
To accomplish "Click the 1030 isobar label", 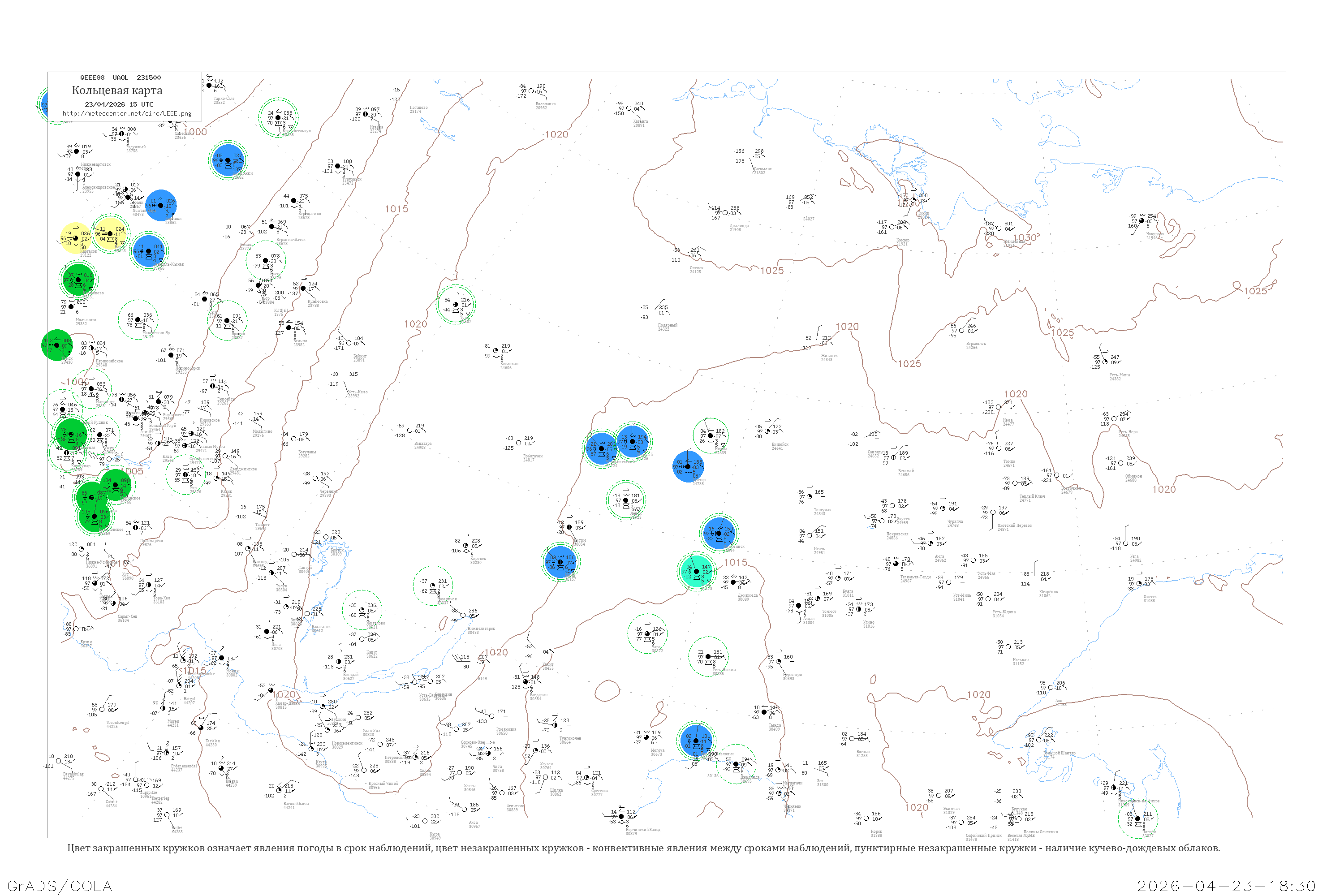I will point(1025,238).
